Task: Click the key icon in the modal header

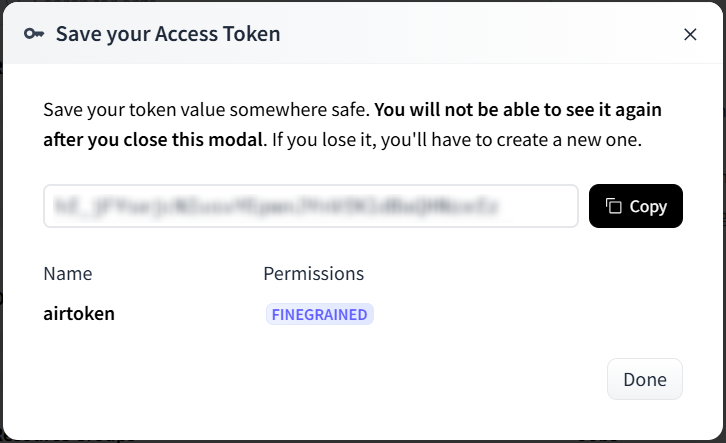Action: (34, 34)
